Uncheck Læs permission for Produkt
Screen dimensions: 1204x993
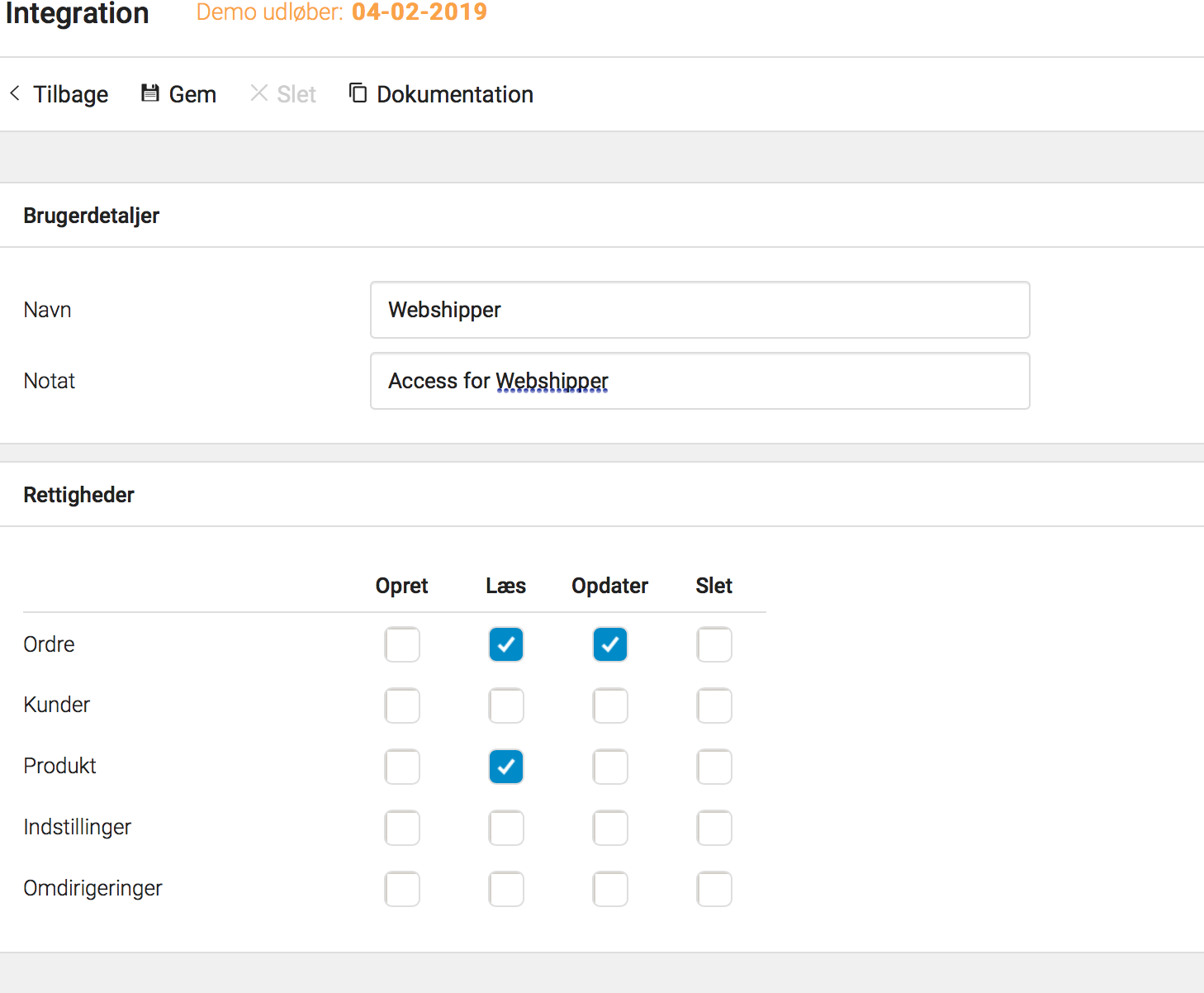coord(506,767)
